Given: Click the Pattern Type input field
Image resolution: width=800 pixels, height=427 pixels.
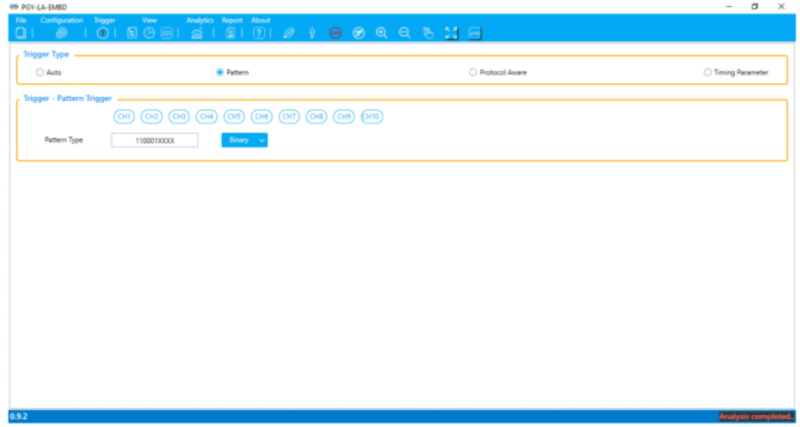Looking at the screenshot, I should click(154, 141).
